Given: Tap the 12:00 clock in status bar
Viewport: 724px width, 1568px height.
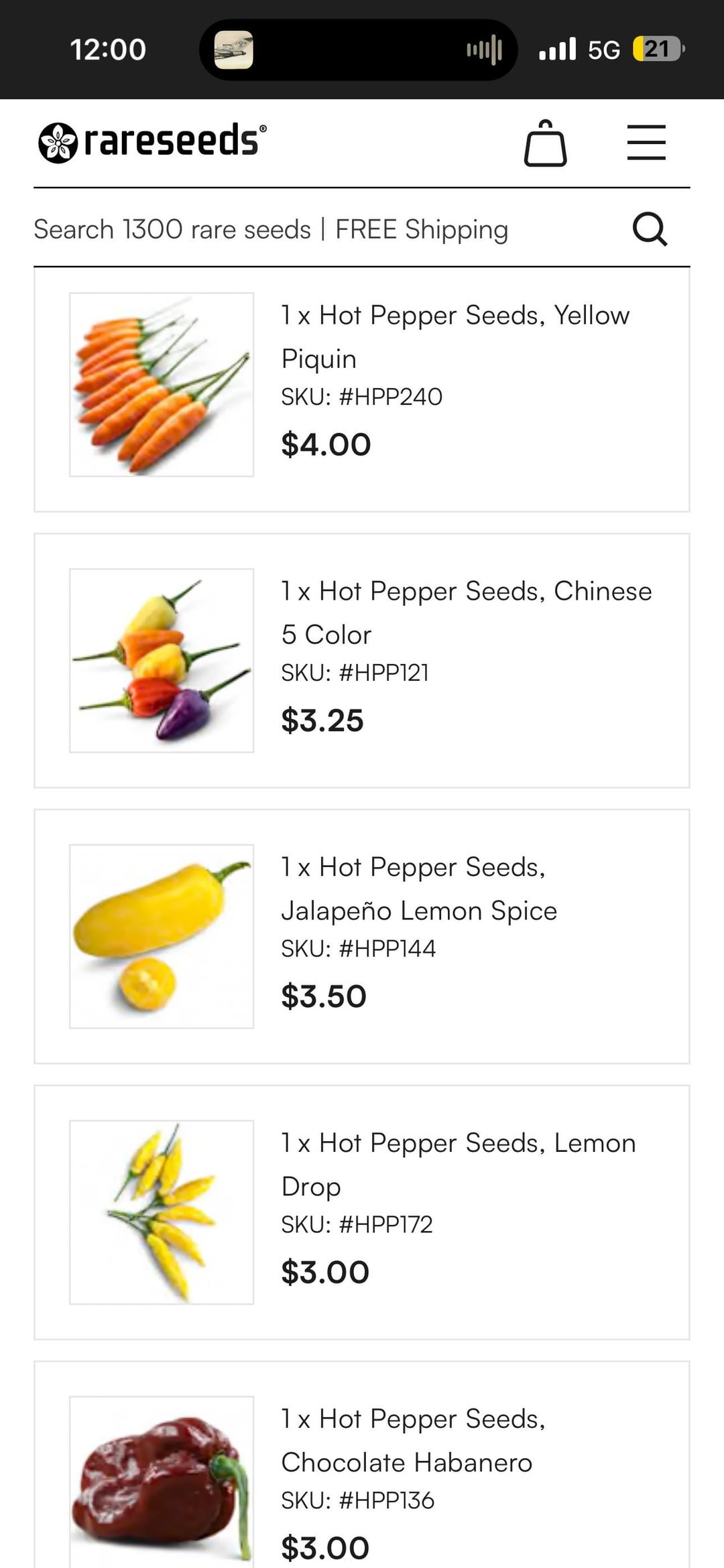Looking at the screenshot, I should tap(108, 50).
